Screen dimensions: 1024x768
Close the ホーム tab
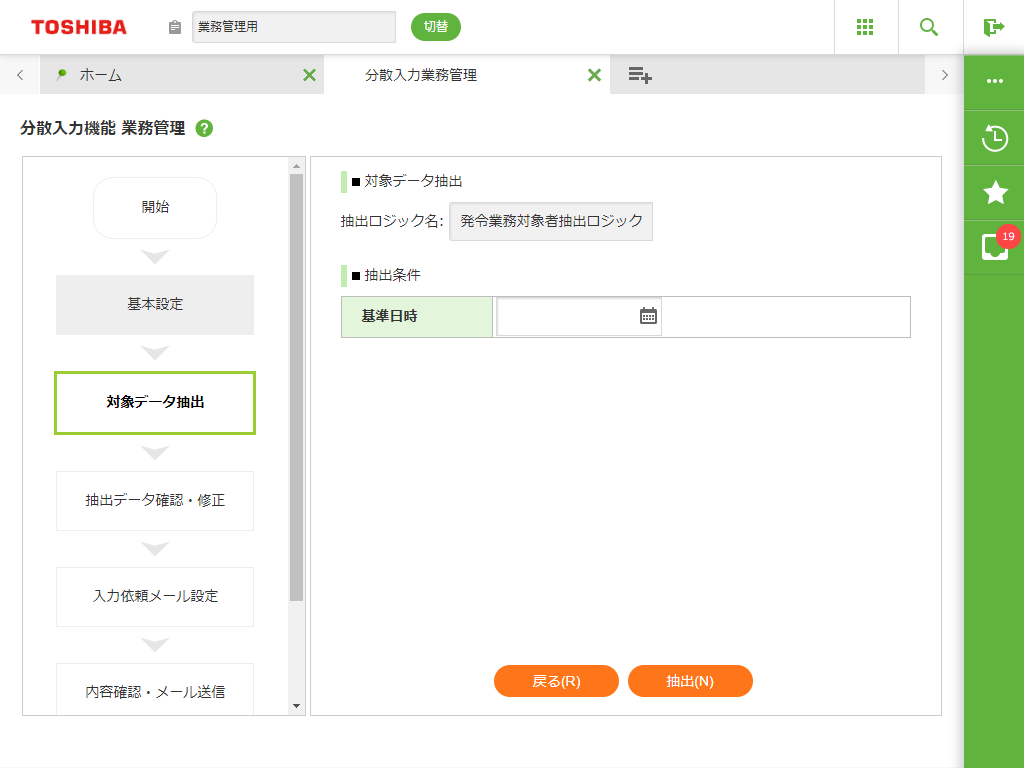coord(309,75)
